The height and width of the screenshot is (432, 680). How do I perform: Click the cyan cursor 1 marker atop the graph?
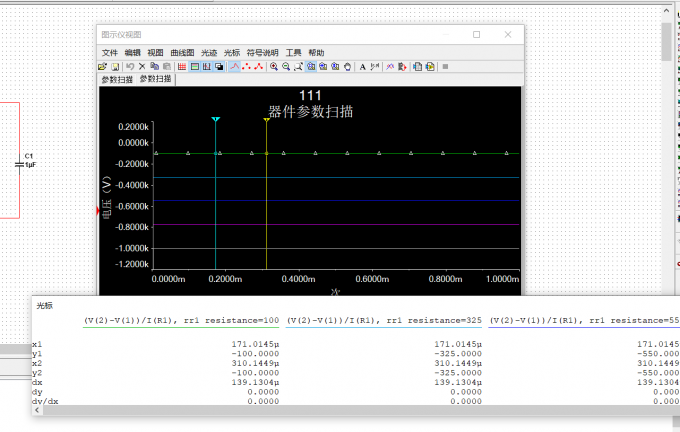[x=216, y=119]
